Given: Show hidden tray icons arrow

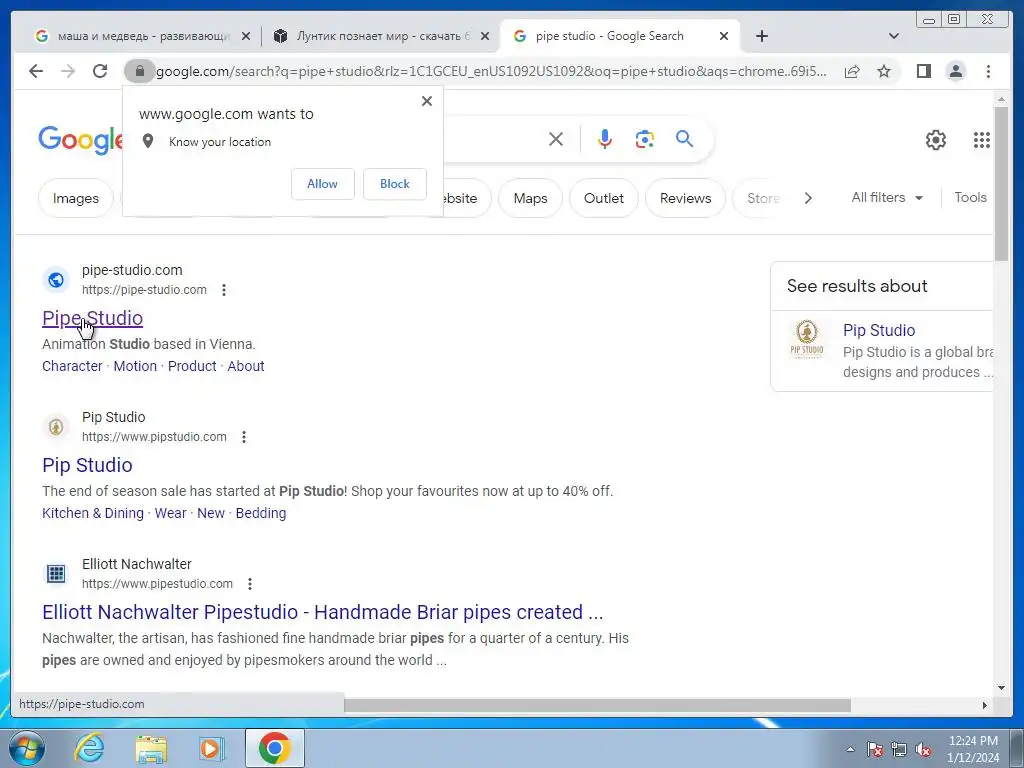Looking at the screenshot, I should click(x=850, y=750).
